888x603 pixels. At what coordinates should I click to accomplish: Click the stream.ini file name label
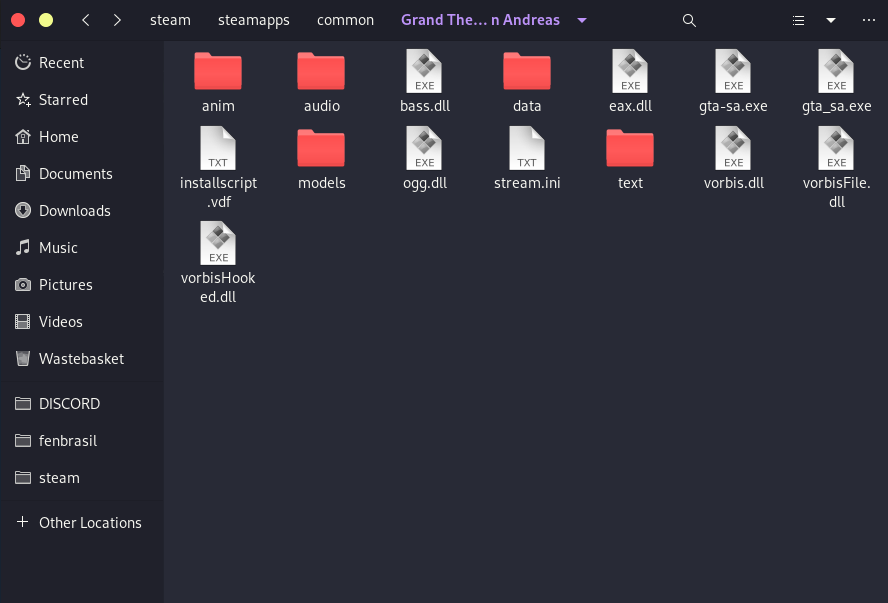527,183
